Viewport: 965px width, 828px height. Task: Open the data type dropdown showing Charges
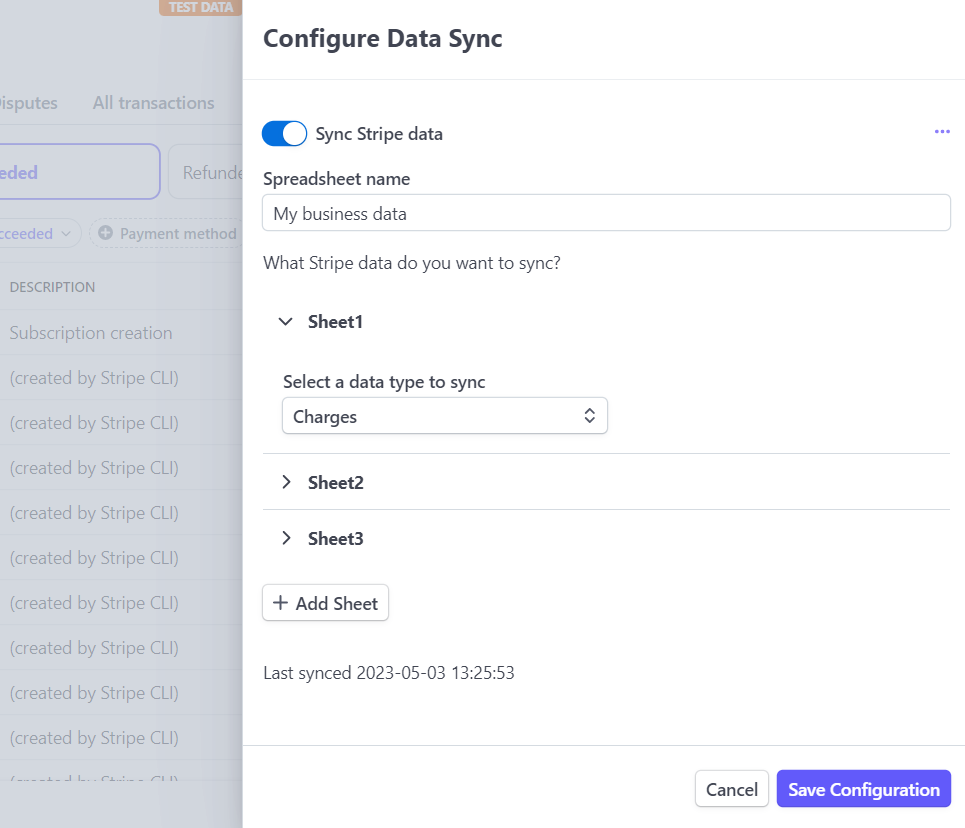(x=444, y=415)
